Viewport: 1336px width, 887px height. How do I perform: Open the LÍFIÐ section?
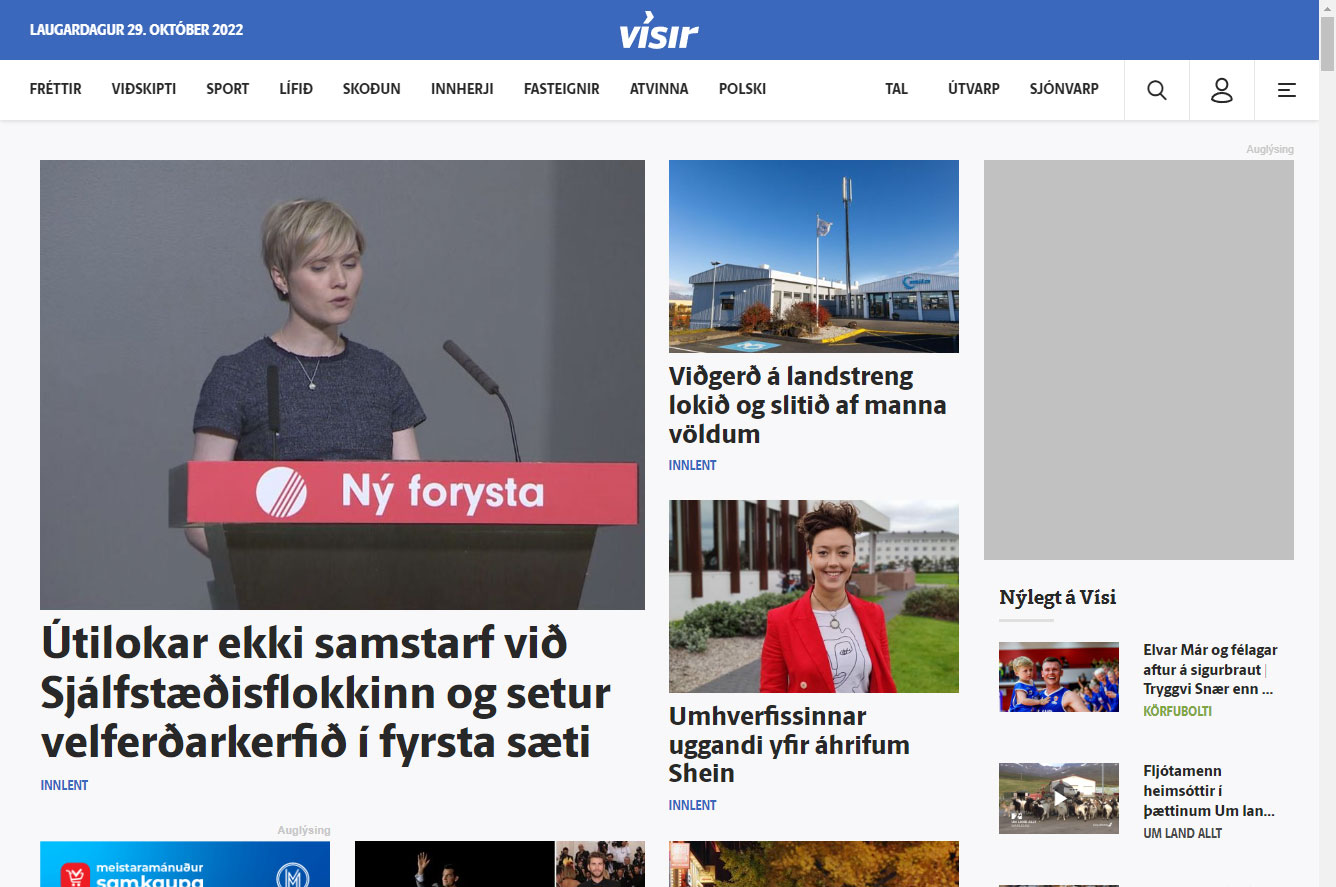tap(295, 89)
